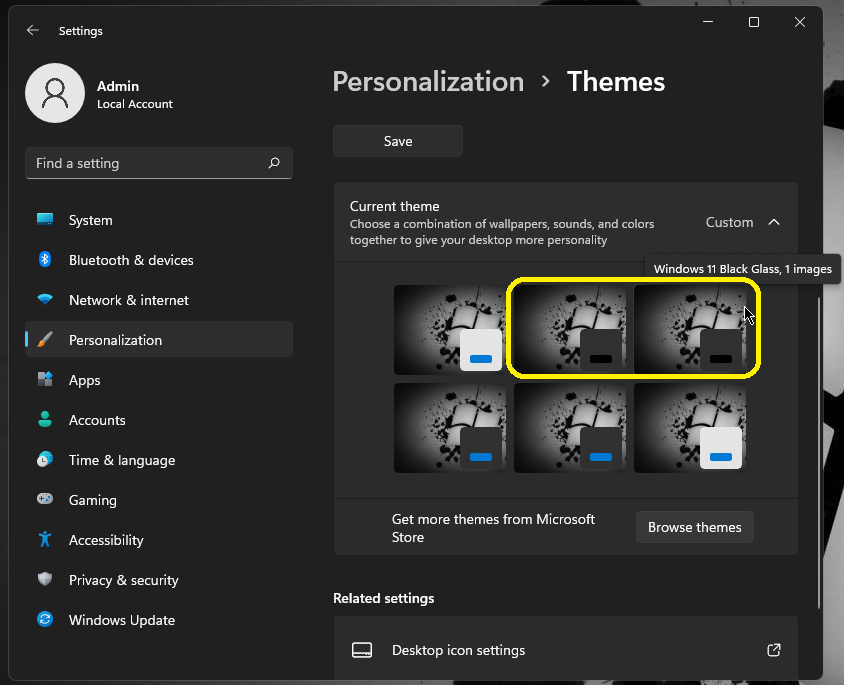
Task: Click the Get more themes from Microsoft Store text
Action: point(493,528)
